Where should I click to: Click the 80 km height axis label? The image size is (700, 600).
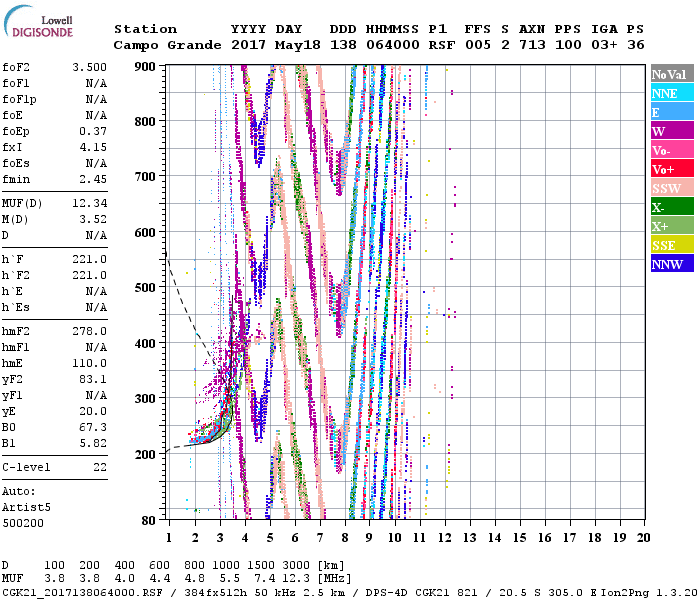click(x=148, y=520)
